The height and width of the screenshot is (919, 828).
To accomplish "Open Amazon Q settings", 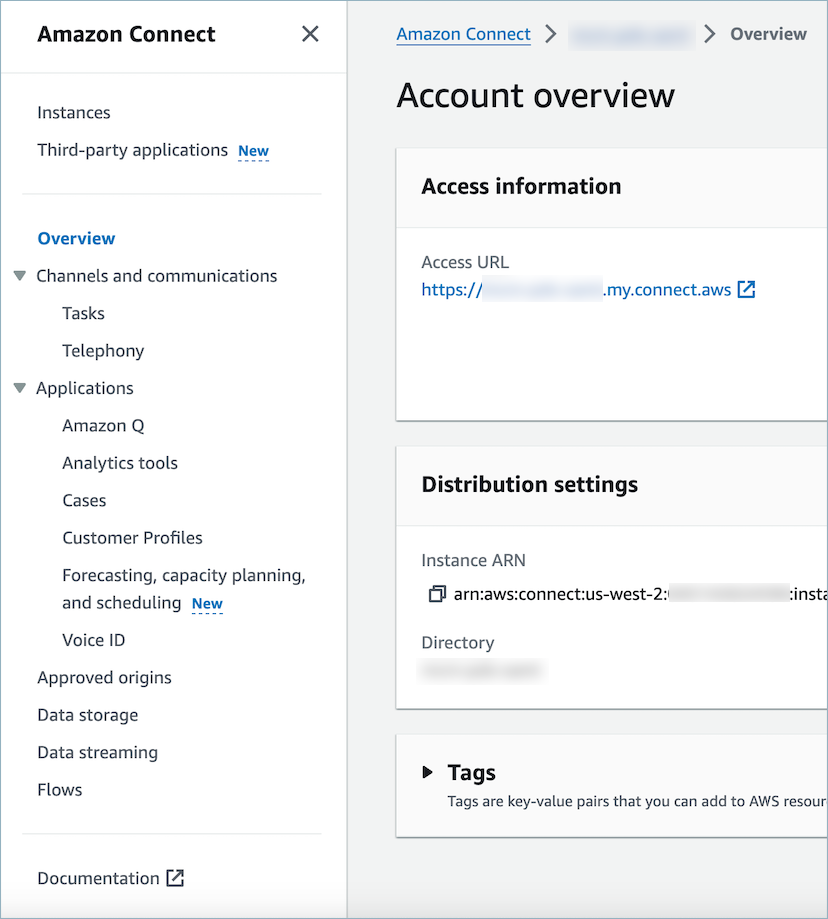I will 103,425.
